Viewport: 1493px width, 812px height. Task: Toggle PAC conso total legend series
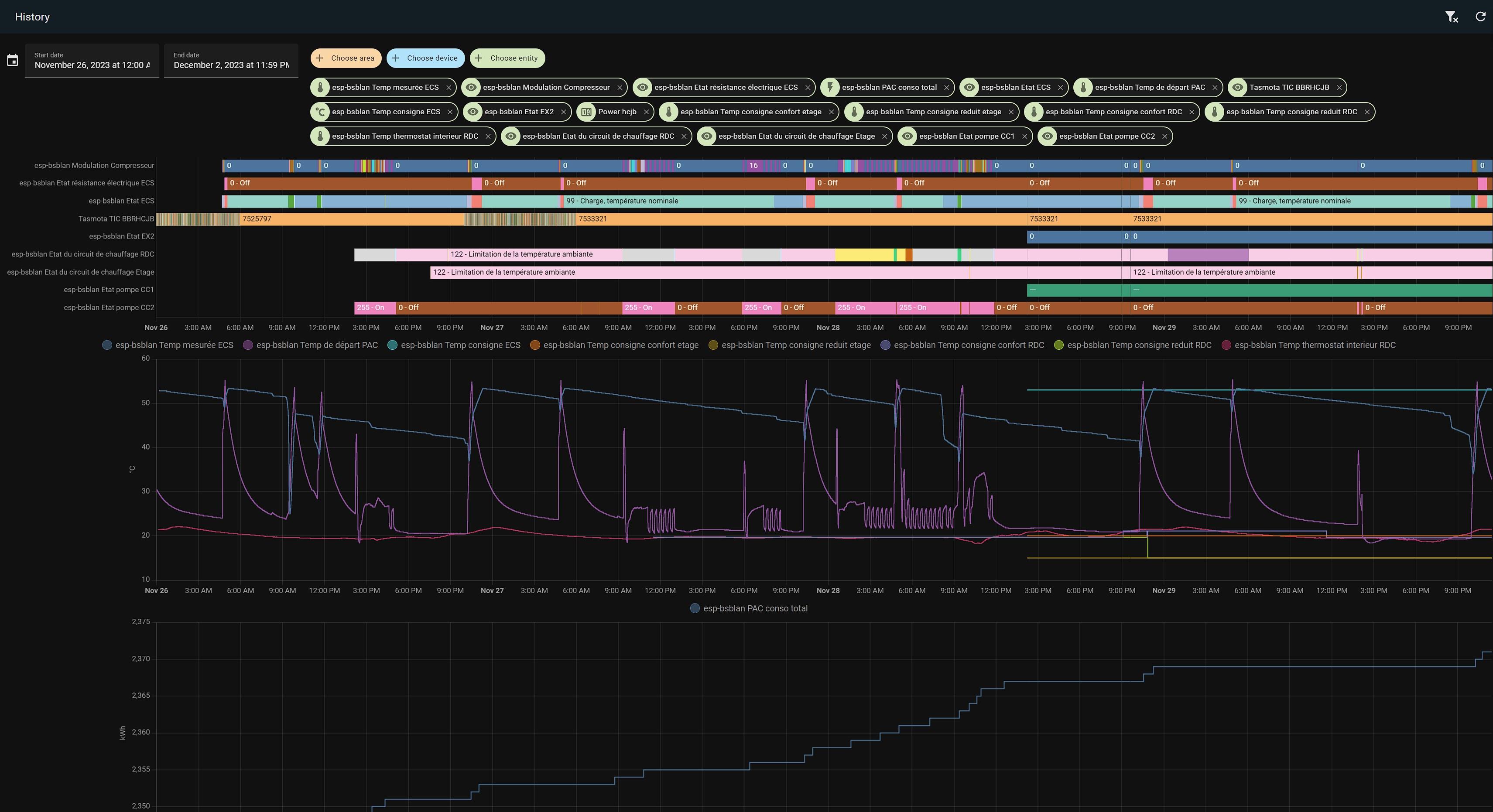click(749, 609)
